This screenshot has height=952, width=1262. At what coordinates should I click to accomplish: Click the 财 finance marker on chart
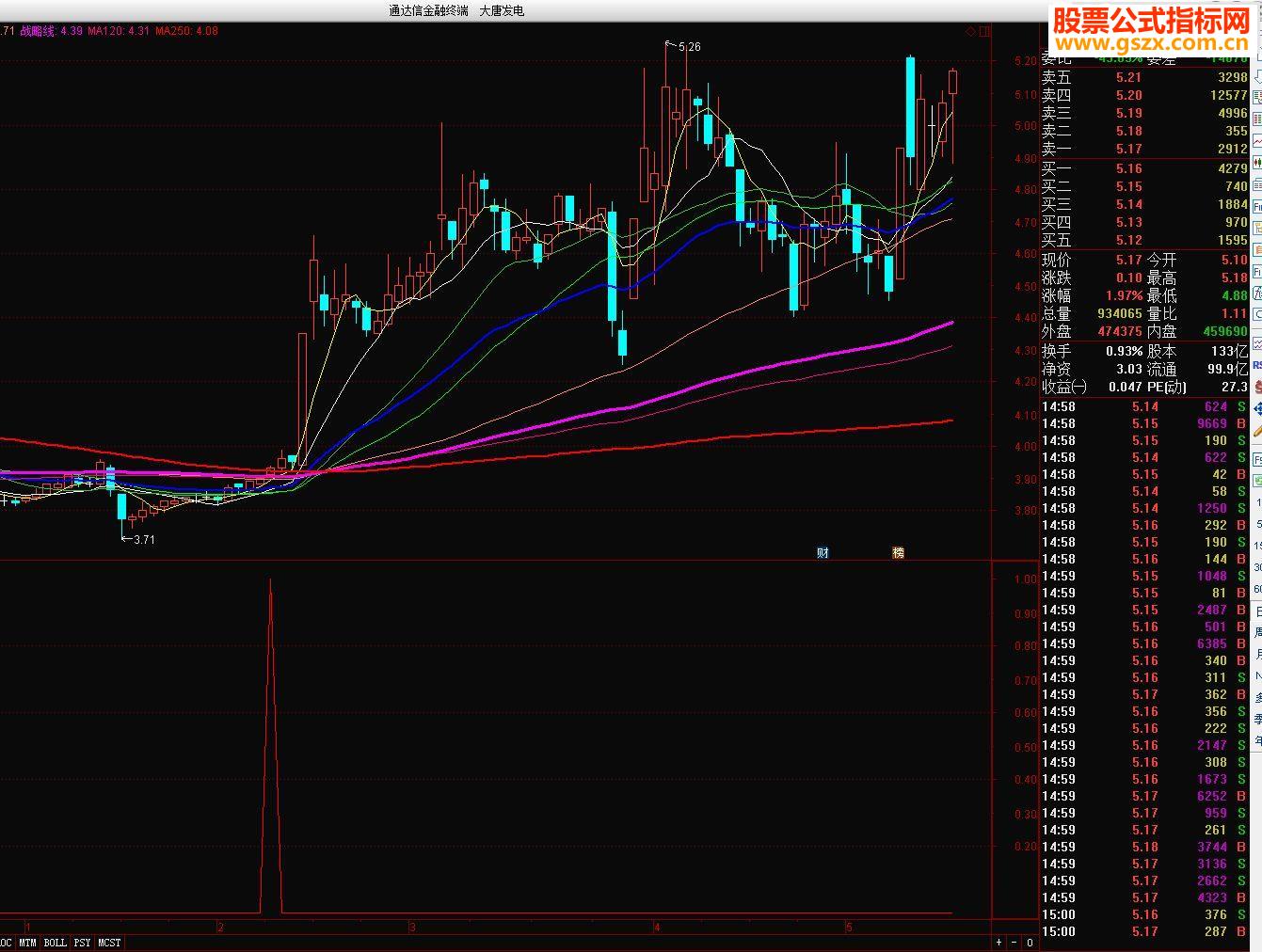[x=823, y=553]
